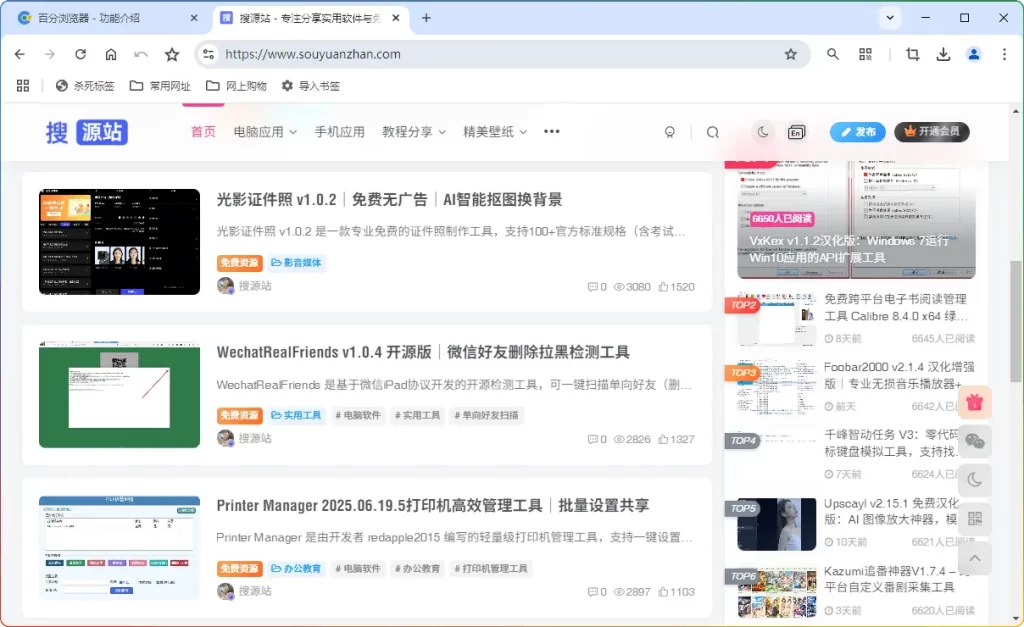Restore the recently closed tab (undo arrow)
1024x627 pixels.
coord(141,54)
